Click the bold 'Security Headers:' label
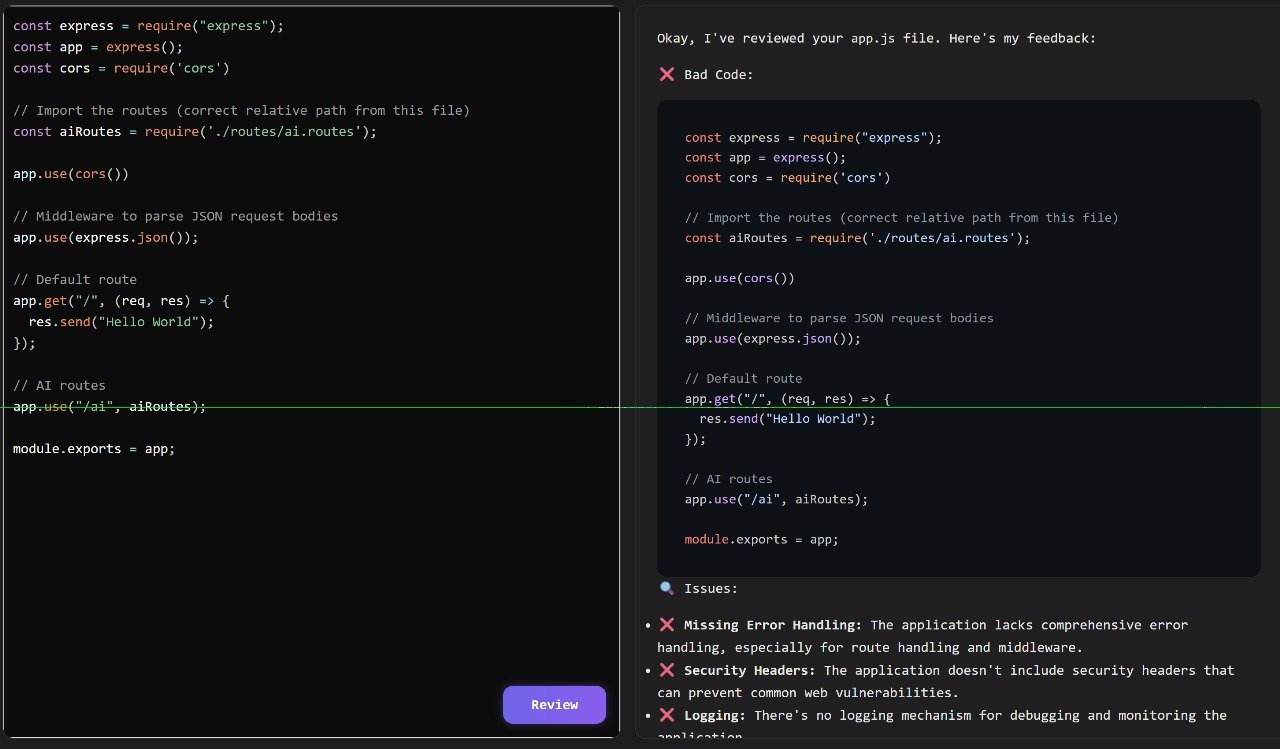Viewport: 1280px width, 749px height. click(750, 670)
